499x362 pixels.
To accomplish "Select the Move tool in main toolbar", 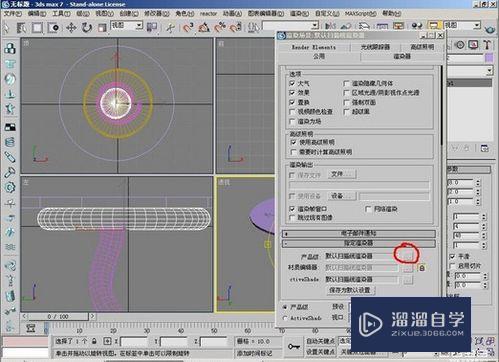I will (x=71, y=27).
